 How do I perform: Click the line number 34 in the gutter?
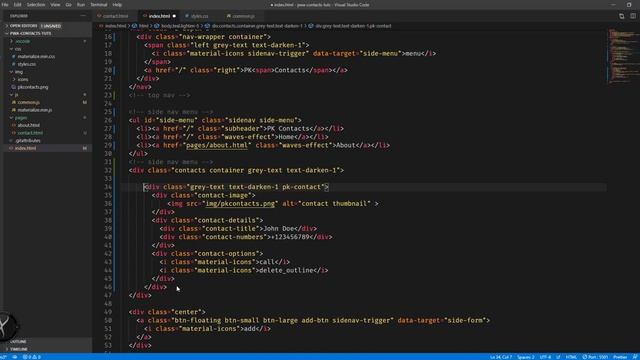click(108, 187)
